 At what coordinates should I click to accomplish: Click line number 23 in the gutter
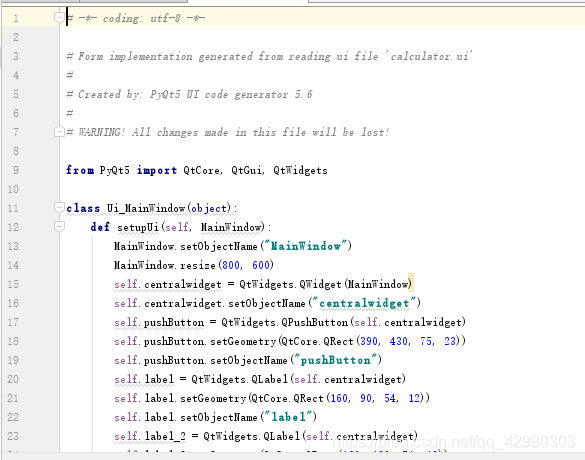(x=13, y=436)
